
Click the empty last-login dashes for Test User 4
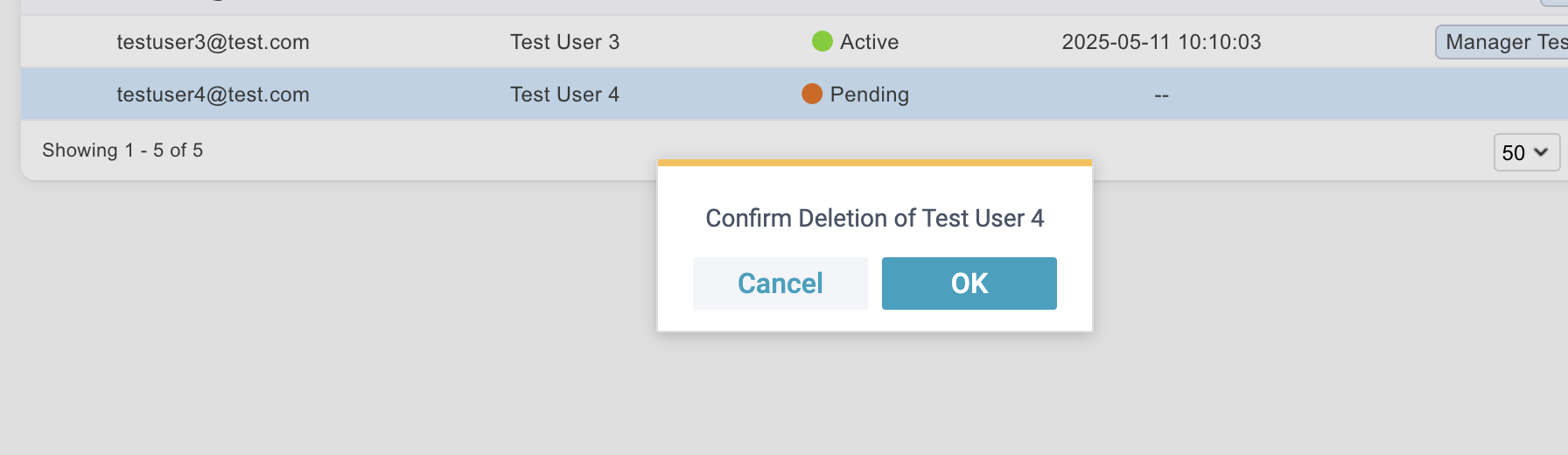pos(1161,95)
